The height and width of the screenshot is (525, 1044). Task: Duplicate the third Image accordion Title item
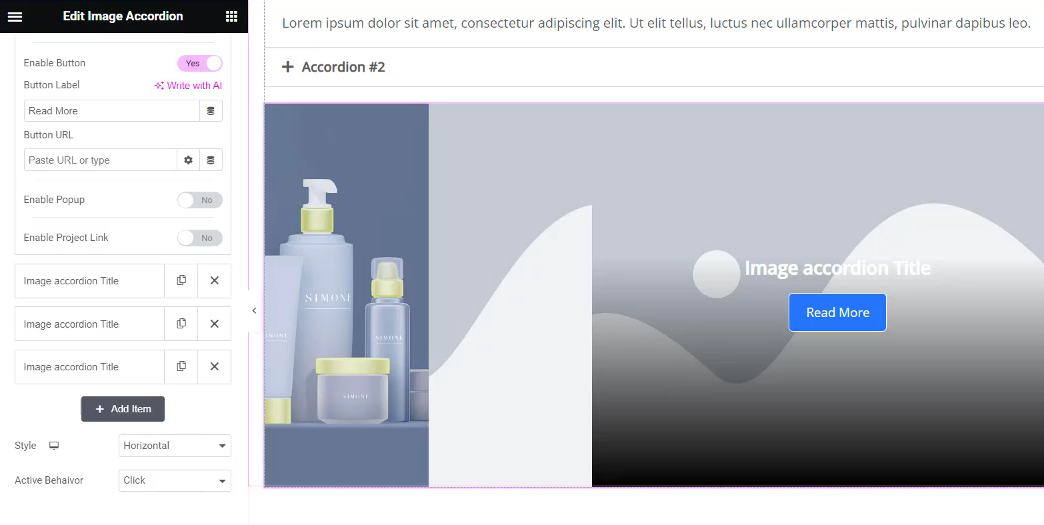(x=181, y=367)
